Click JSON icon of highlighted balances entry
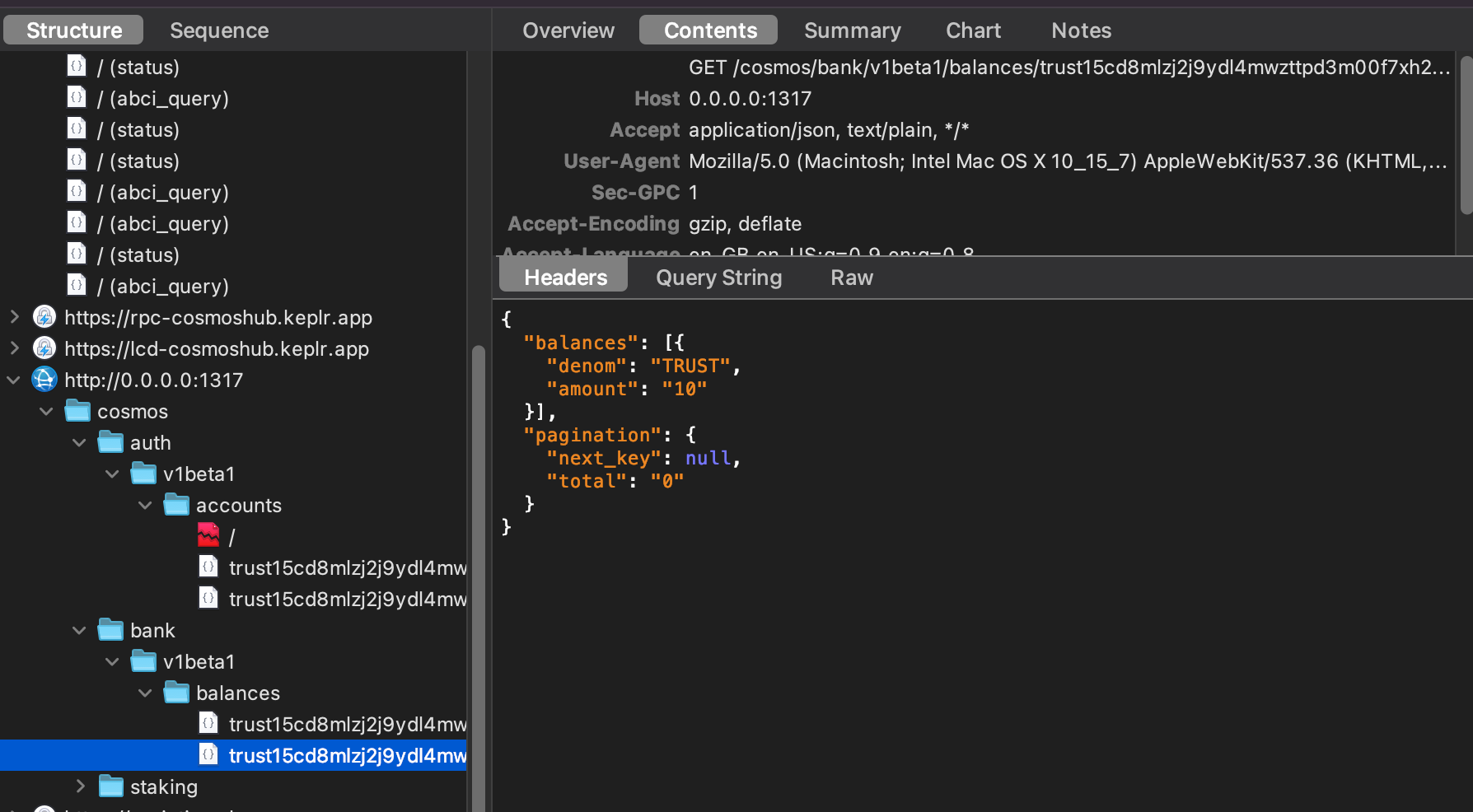1473x812 pixels. pyautogui.click(x=208, y=754)
